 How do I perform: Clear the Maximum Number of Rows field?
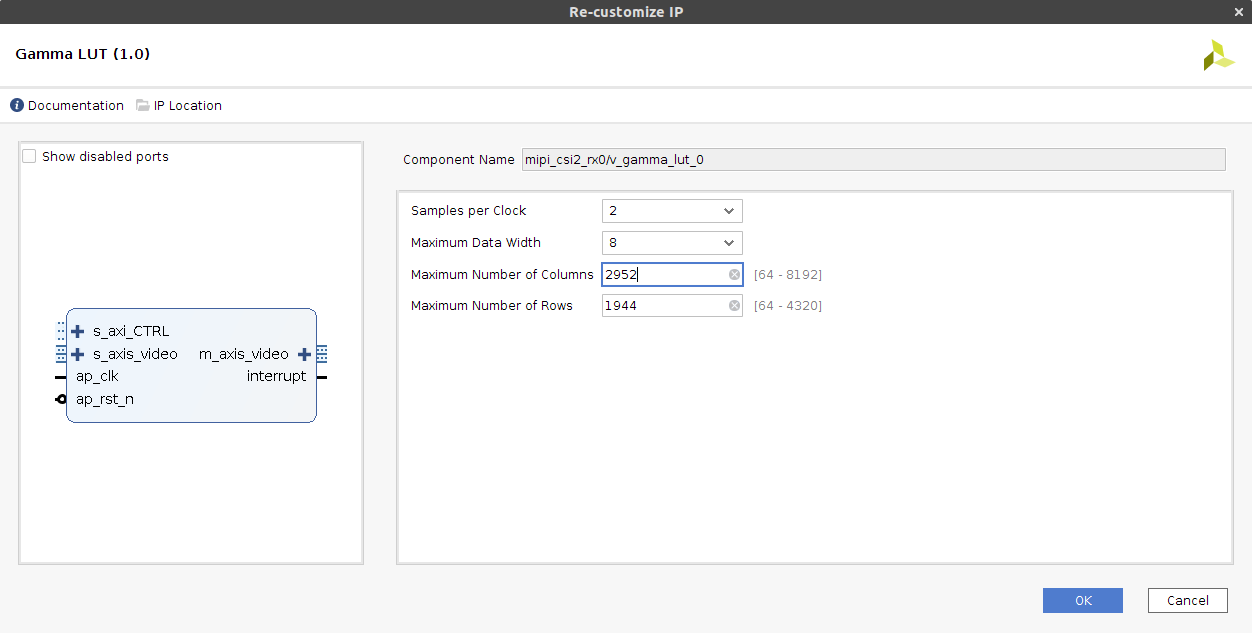pos(734,306)
